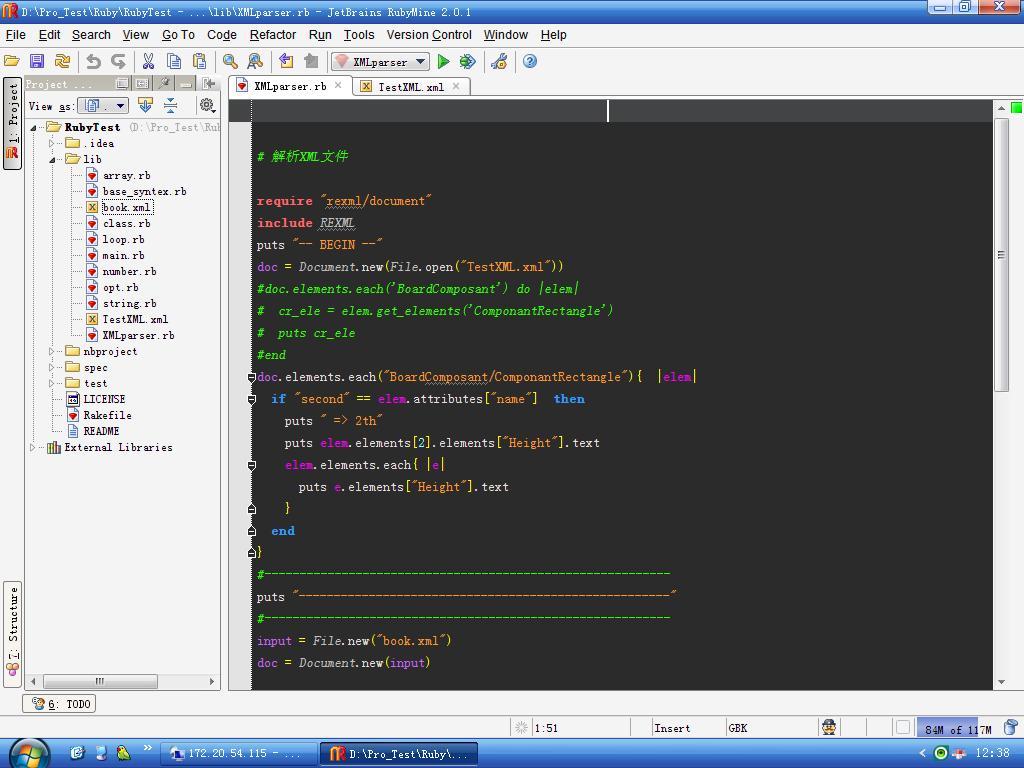This screenshot has height=768, width=1024.
Task: Expand the .idea folder
Action: (52, 143)
